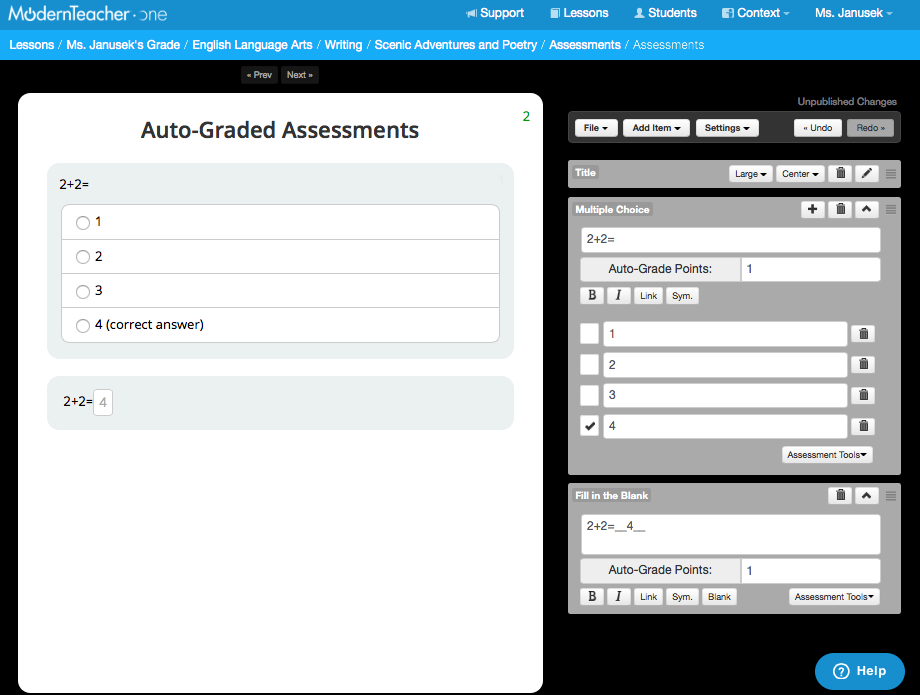920x695 pixels.
Task: Toggle Italic in Fill in the Blank editor
Action: pos(618,597)
